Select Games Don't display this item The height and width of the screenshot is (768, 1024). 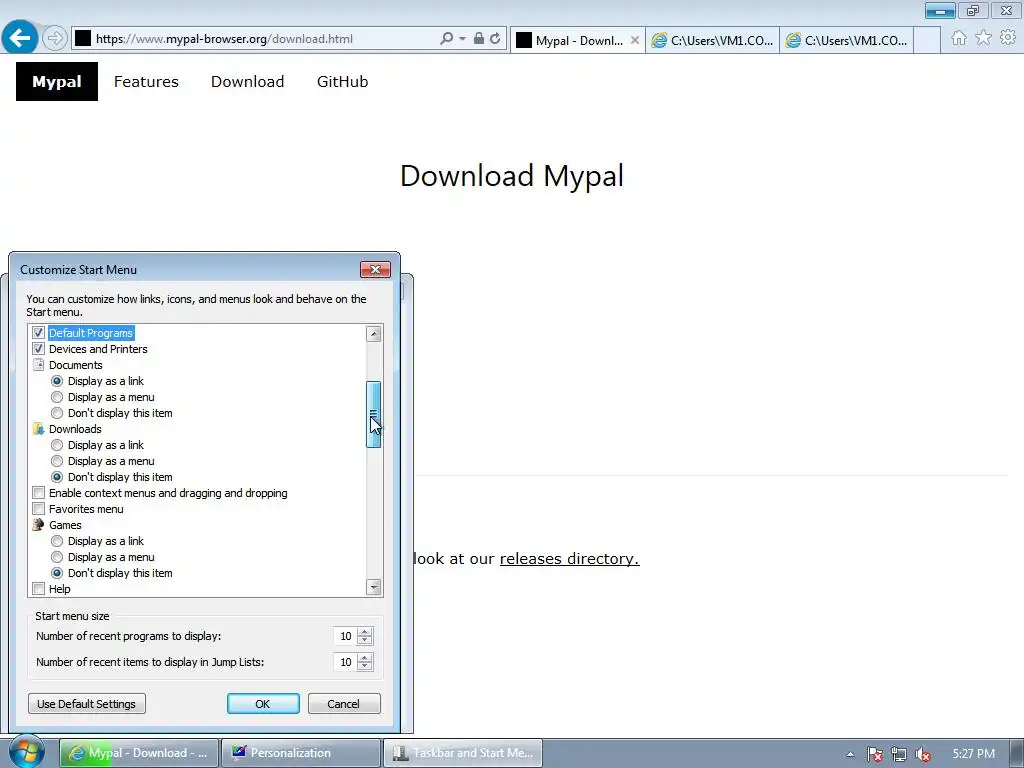[x=57, y=573]
